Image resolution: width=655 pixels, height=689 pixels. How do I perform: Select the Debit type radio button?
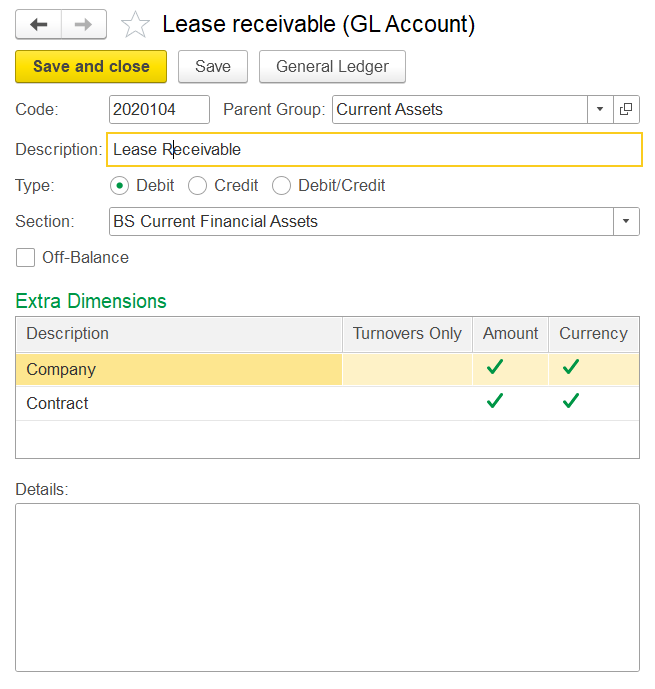[119, 185]
